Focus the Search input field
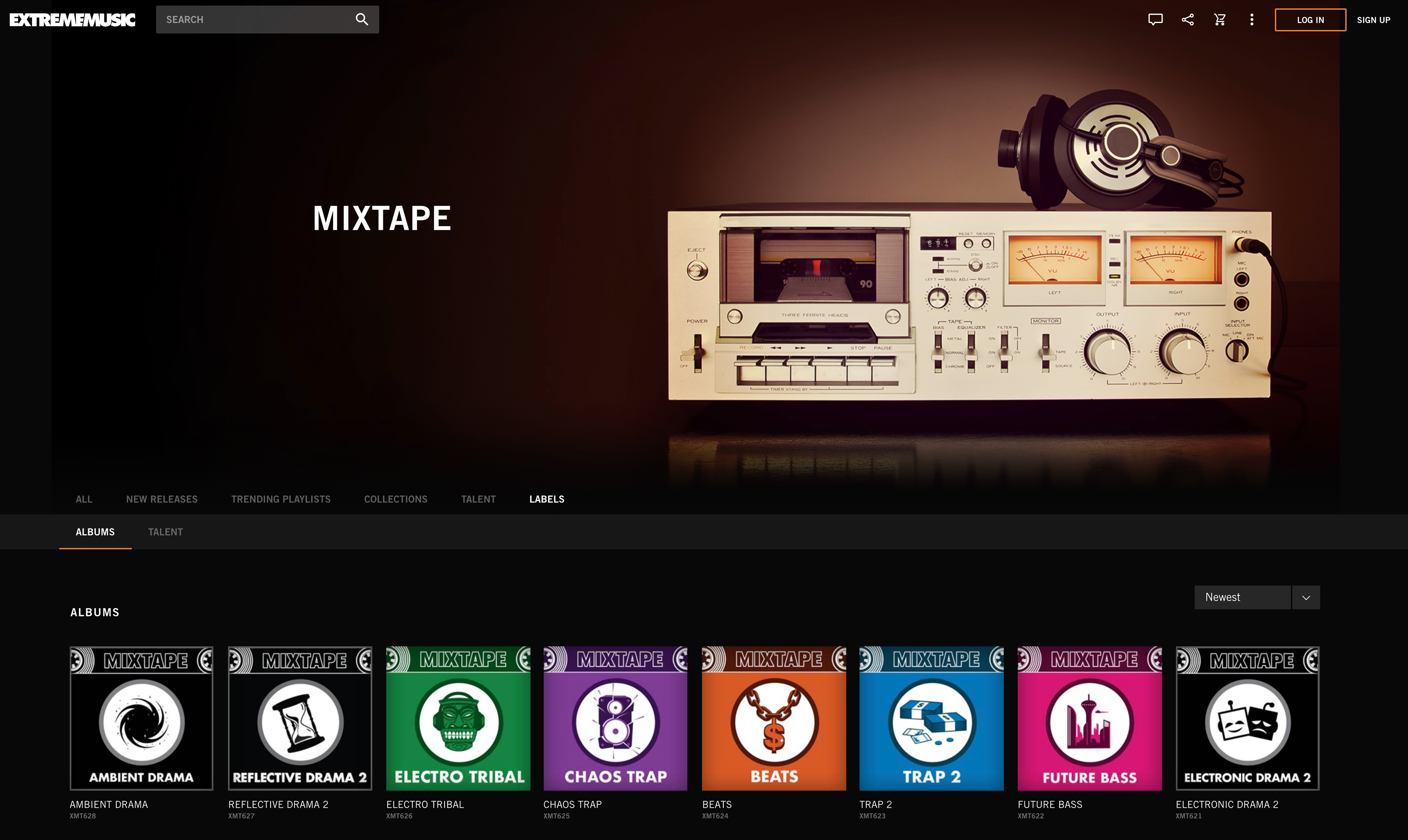 click(x=255, y=20)
